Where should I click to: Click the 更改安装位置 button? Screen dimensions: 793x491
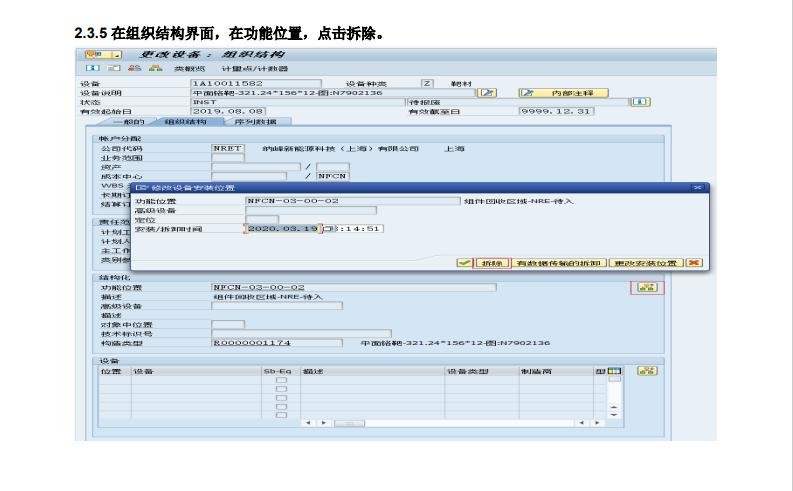(645, 263)
